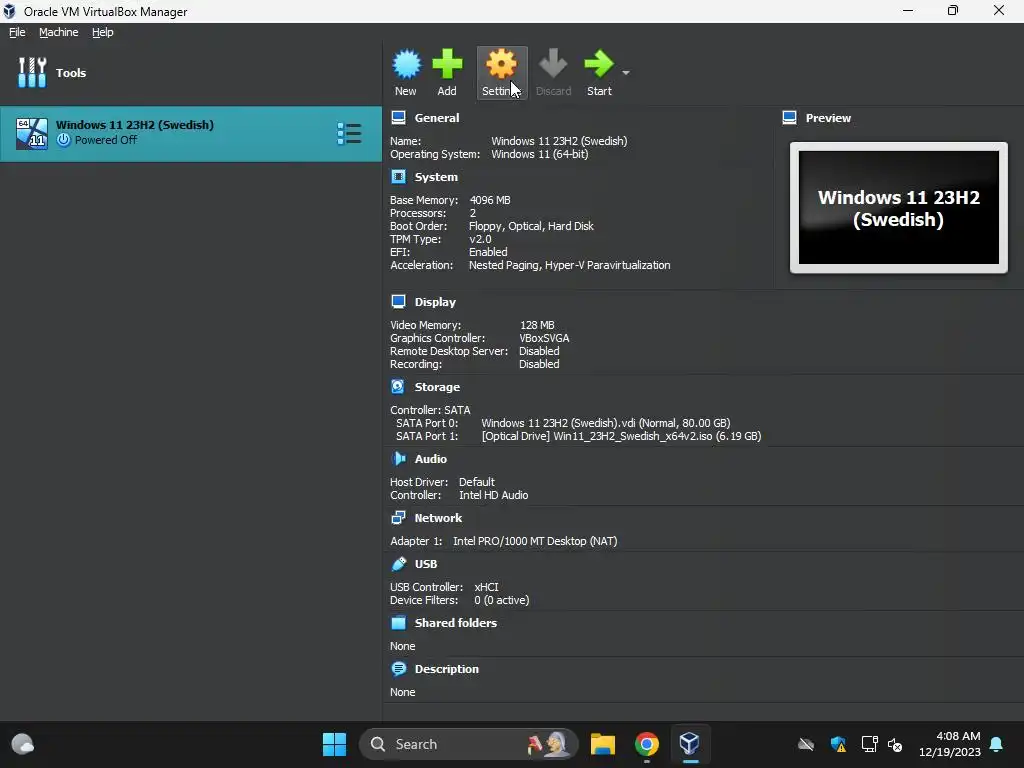Create a new VM with New button
The width and height of the screenshot is (1024, 768).
pyautogui.click(x=406, y=72)
